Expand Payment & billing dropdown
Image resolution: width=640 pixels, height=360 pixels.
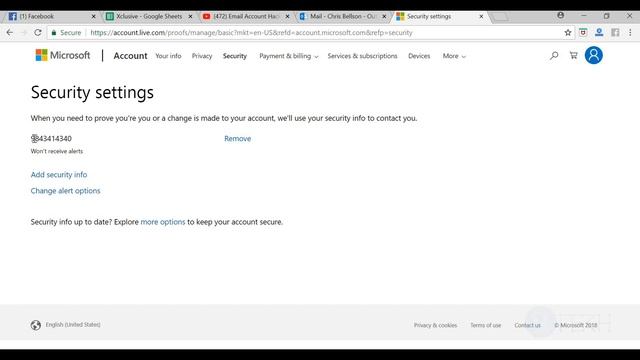289,56
